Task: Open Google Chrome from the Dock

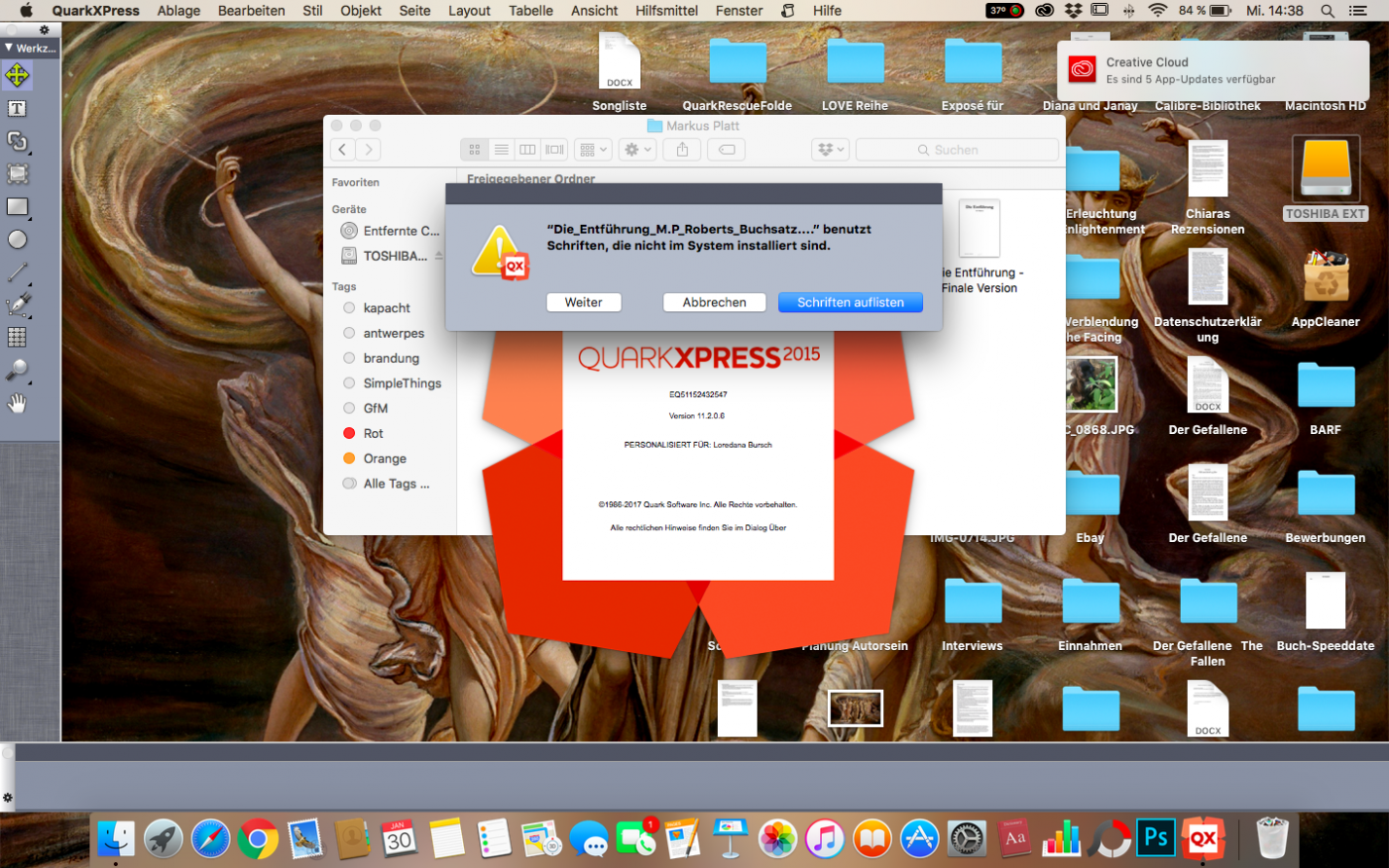Action: (258, 839)
